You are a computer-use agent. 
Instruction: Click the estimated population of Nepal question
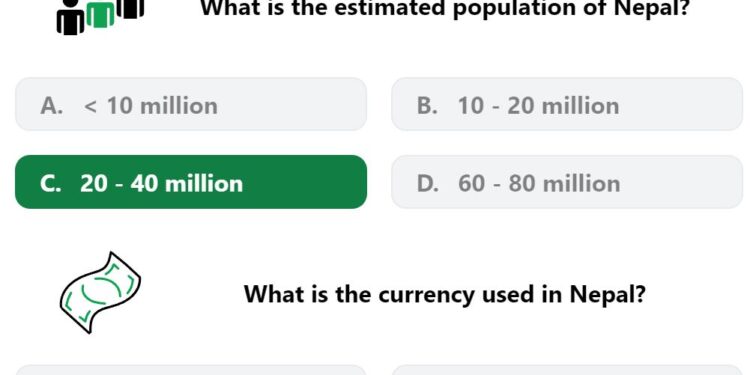pos(445,8)
